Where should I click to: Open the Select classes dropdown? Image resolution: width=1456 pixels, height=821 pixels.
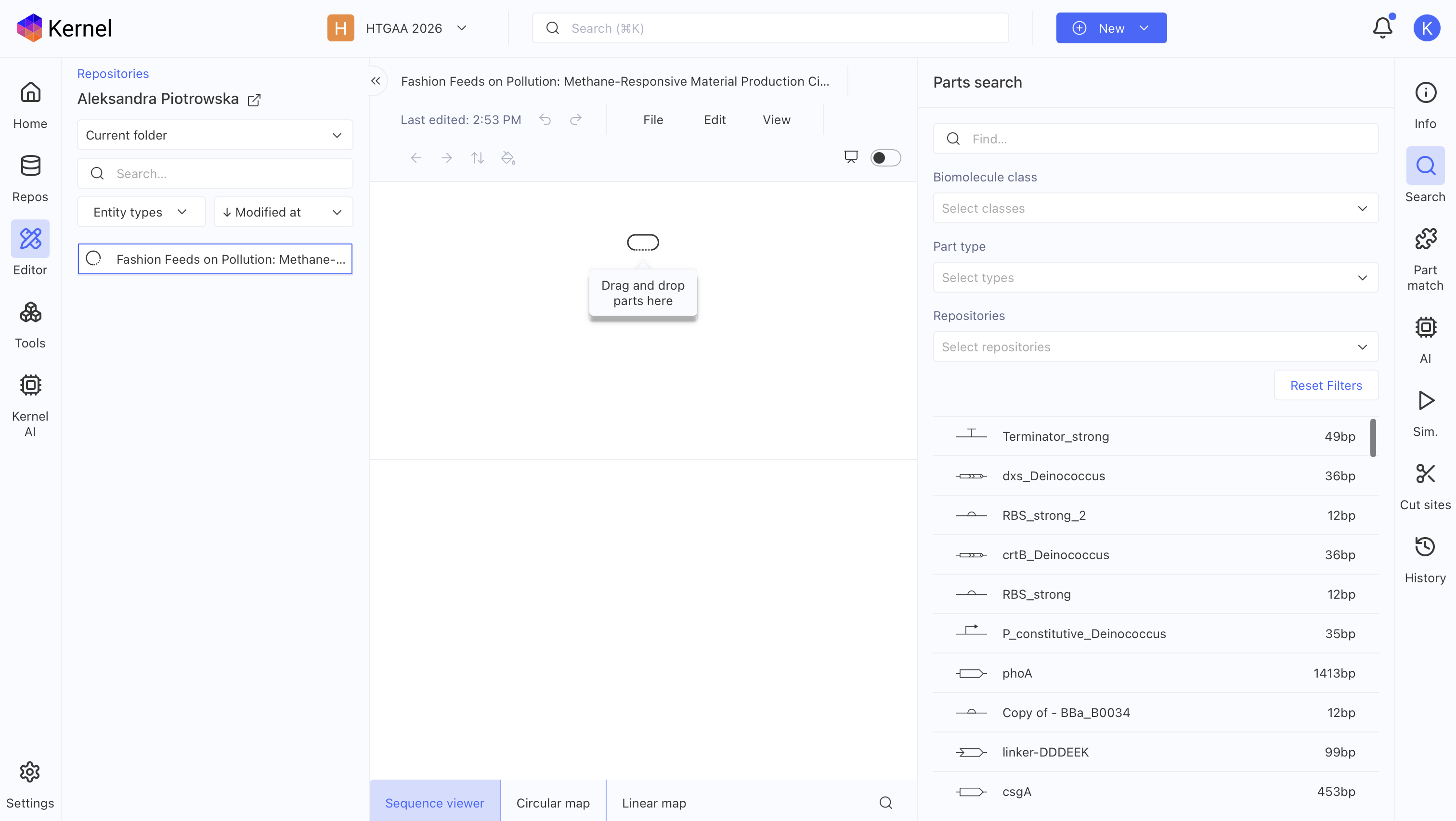coord(1155,208)
